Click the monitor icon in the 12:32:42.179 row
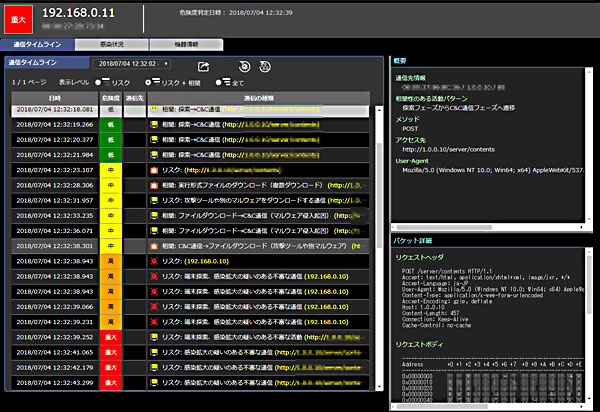This screenshot has width=600, height=412. pyautogui.click(x=154, y=367)
